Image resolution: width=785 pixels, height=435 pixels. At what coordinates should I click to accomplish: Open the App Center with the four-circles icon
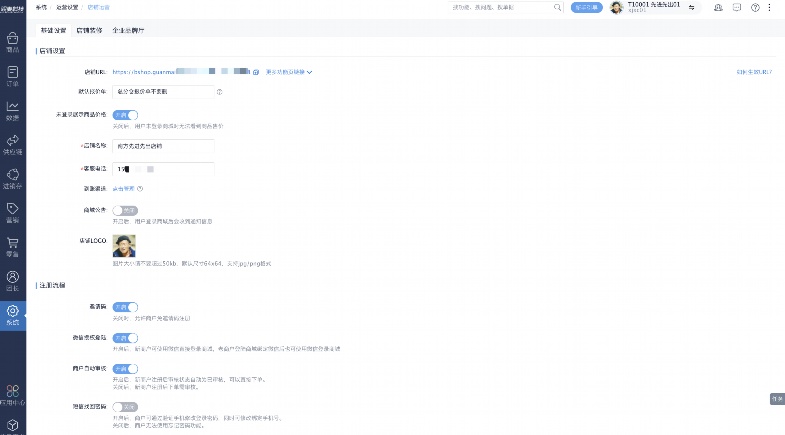(13, 394)
